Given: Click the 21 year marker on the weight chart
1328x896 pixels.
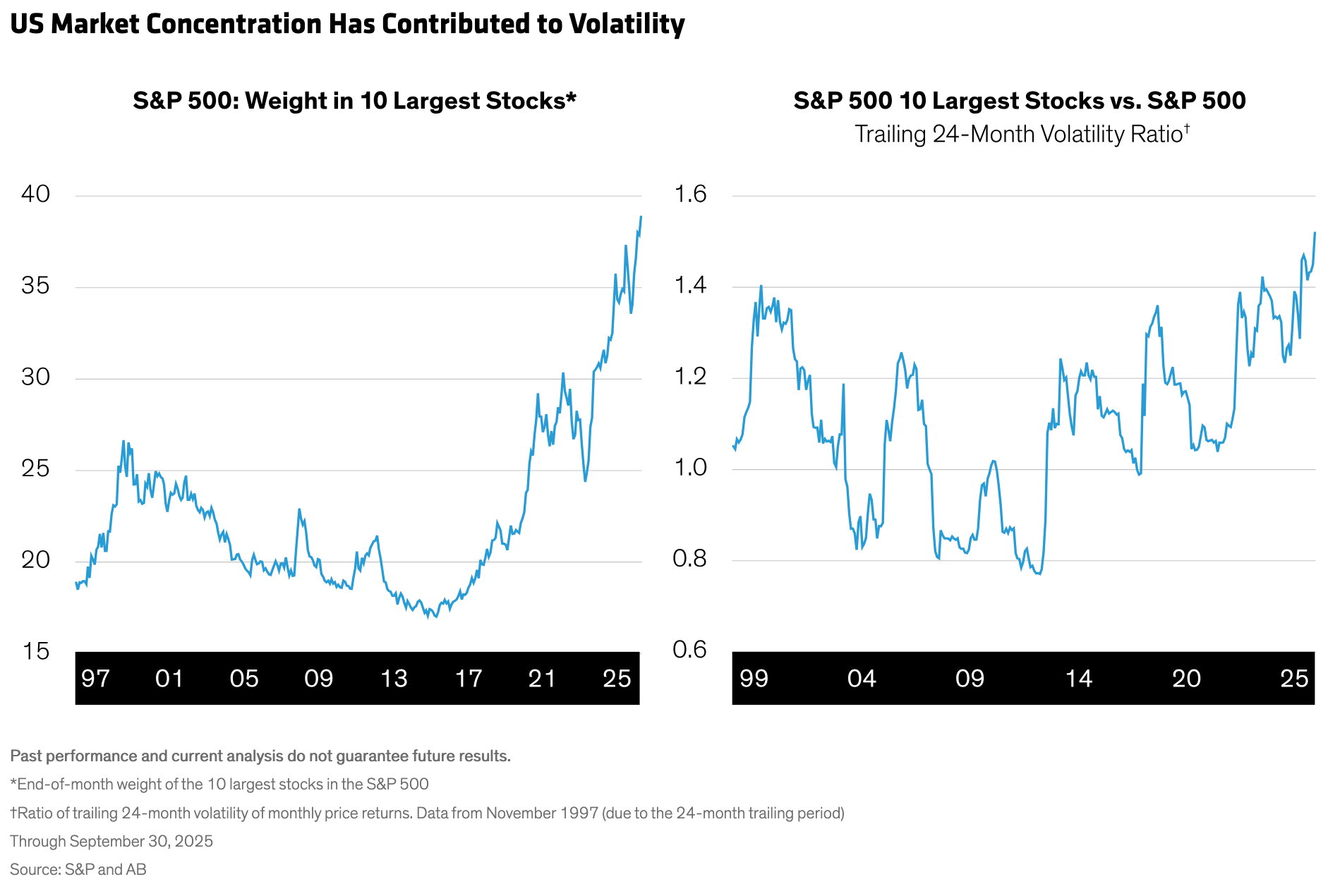Looking at the screenshot, I should pyautogui.click(x=542, y=679).
